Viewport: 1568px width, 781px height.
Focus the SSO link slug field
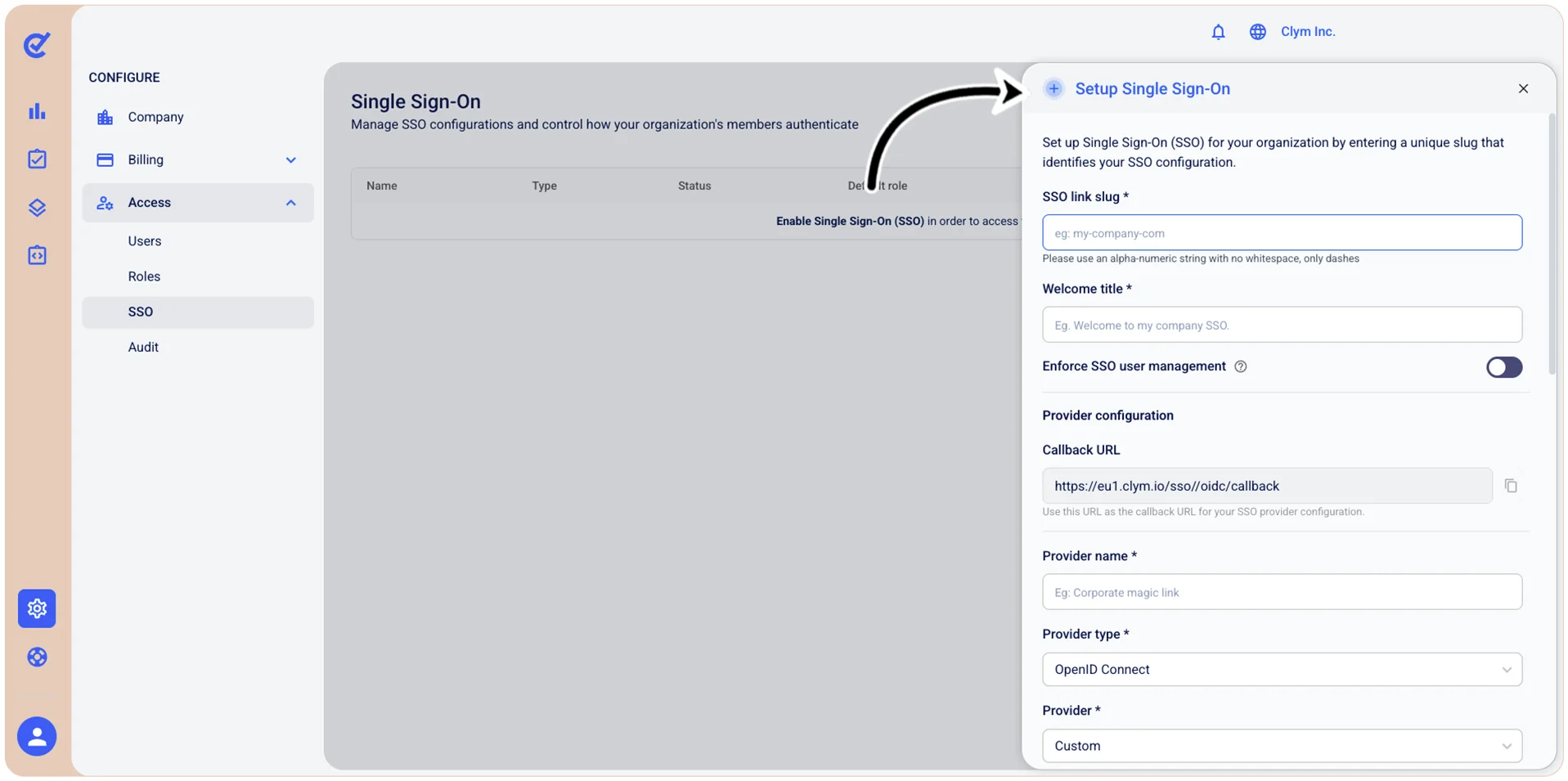(1282, 232)
